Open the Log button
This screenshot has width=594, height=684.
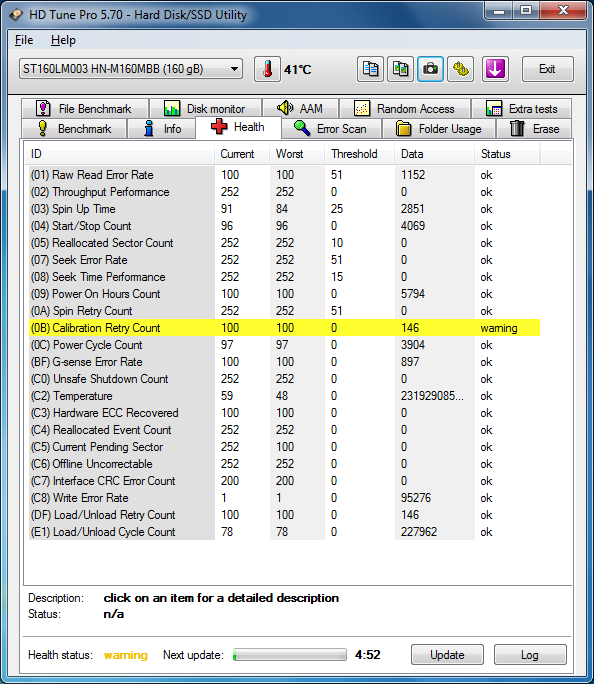click(530, 655)
